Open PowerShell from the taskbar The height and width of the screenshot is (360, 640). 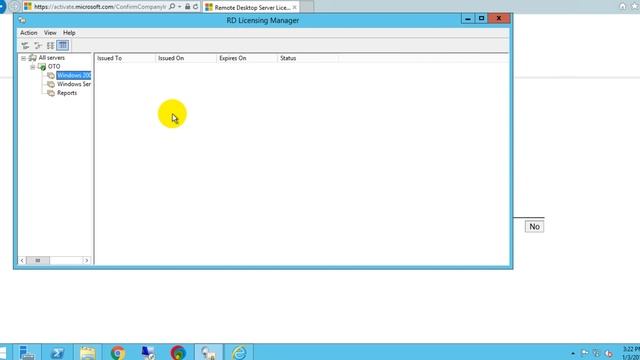[x=57, y=352]
